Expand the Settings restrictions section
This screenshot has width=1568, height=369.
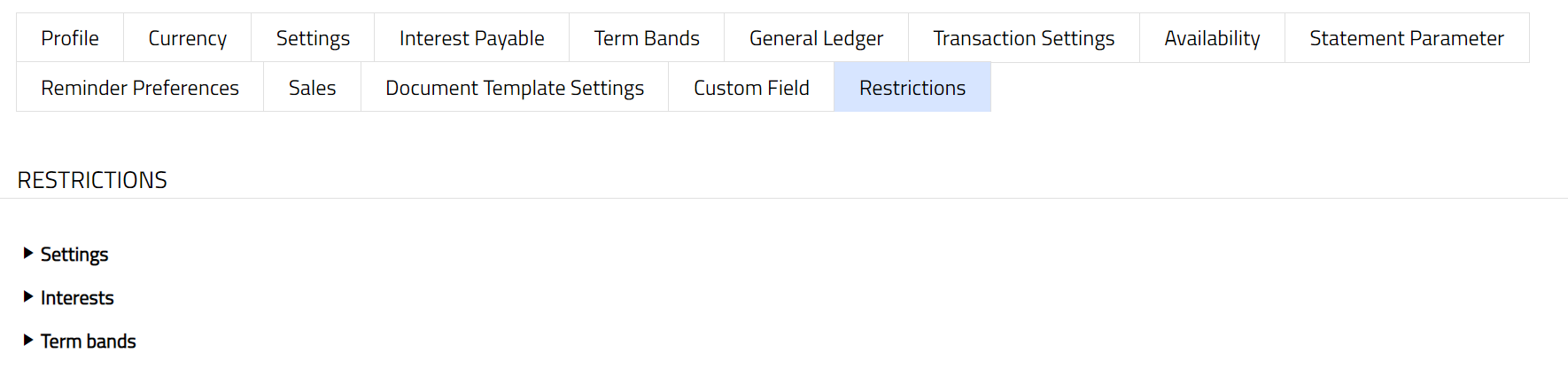tap(74, 255)
